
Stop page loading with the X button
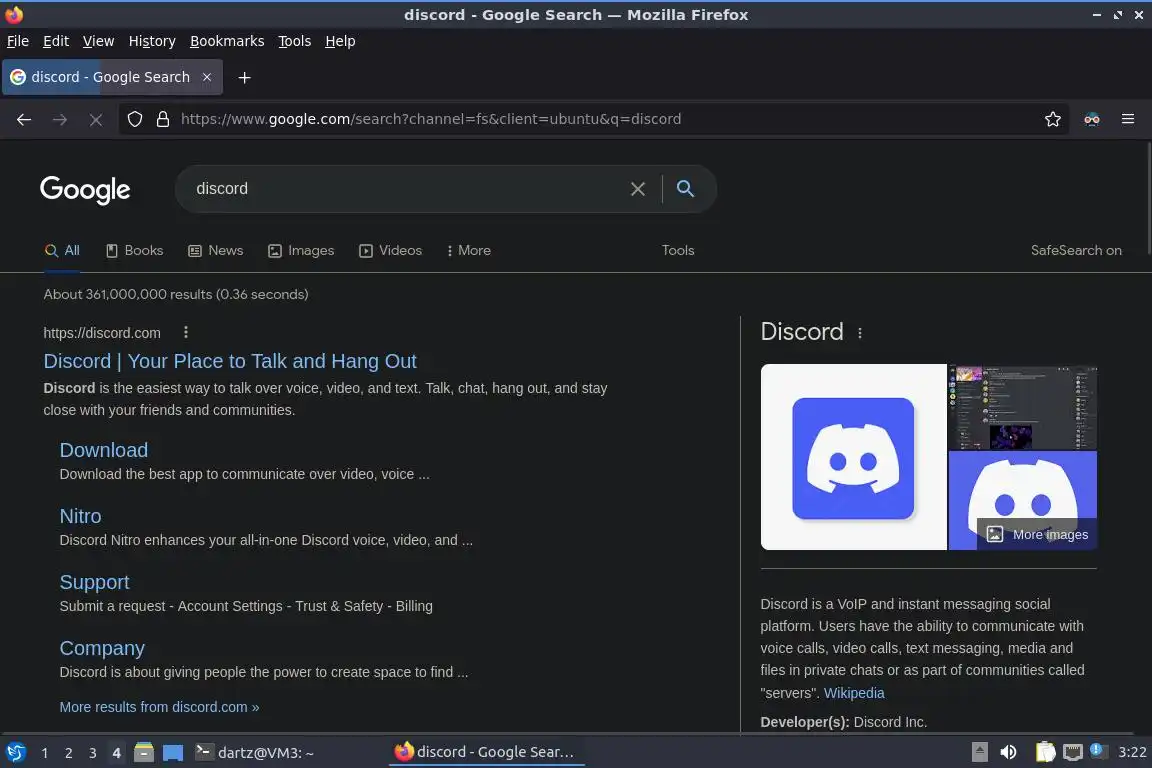click(96, 119)
